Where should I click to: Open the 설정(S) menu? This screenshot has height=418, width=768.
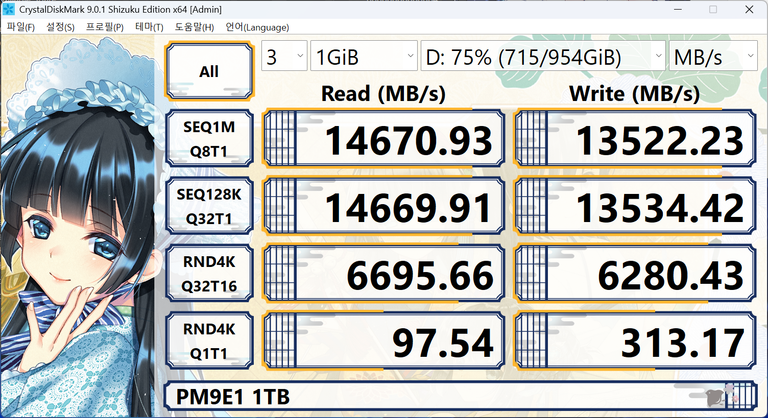click(x=60, y=27)
